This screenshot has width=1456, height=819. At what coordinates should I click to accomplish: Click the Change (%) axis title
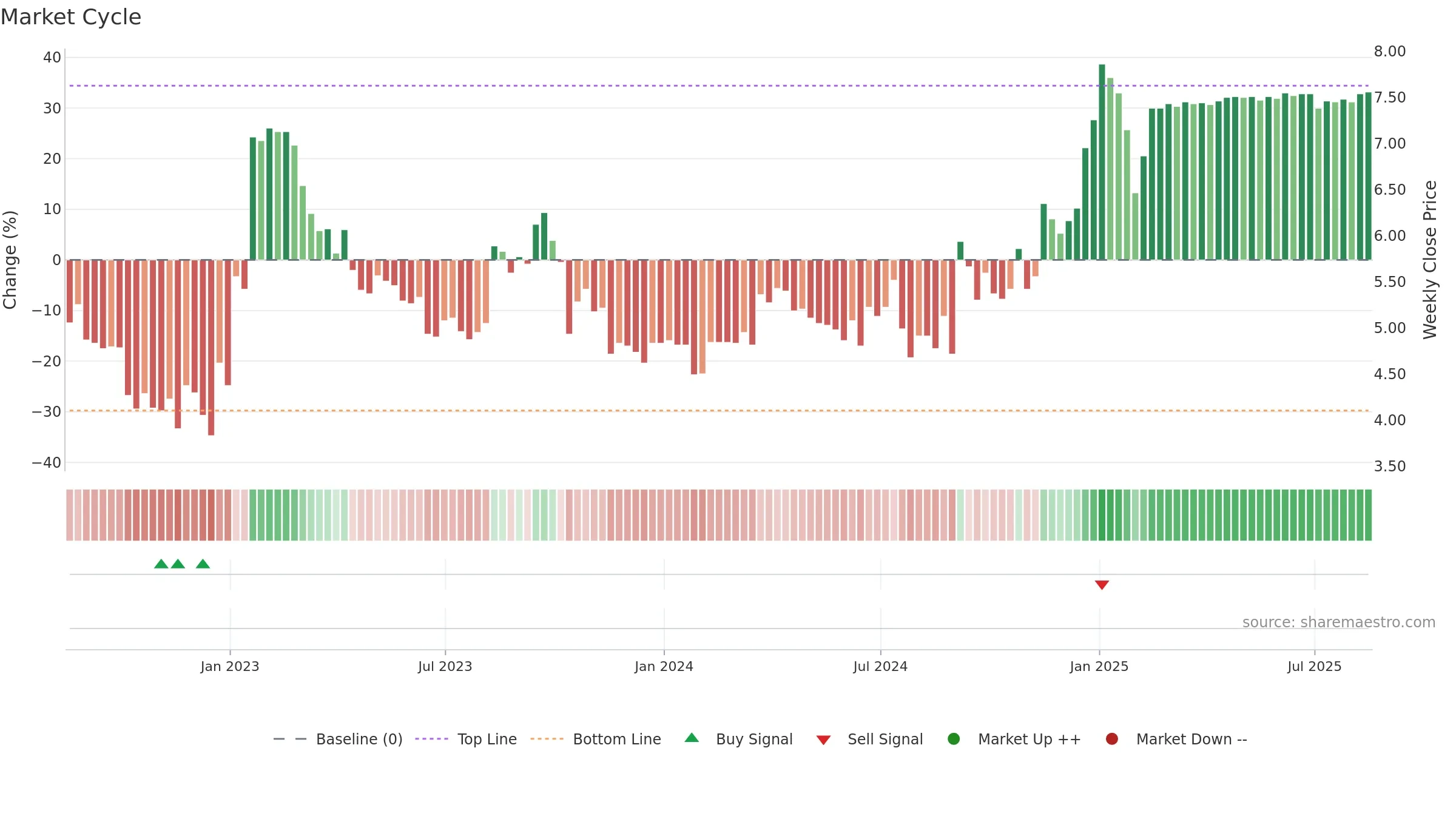pyautogui.click(x=10, y=260)
